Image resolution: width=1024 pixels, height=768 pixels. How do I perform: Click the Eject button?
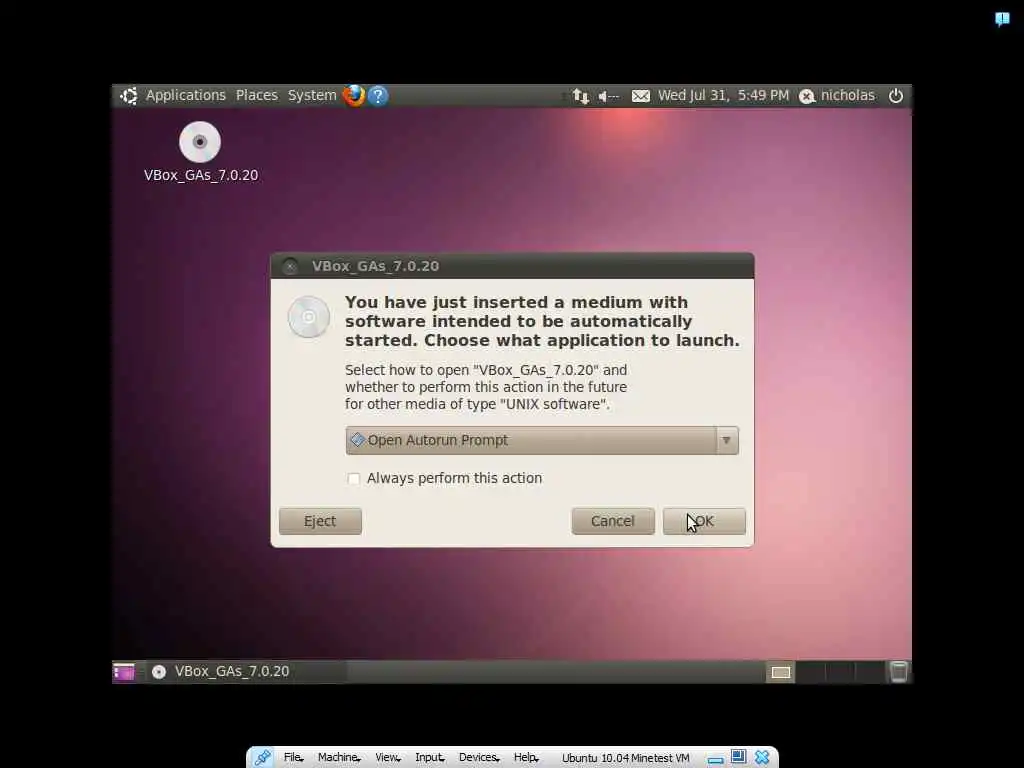pyautogui.click(x=320, y=521)
